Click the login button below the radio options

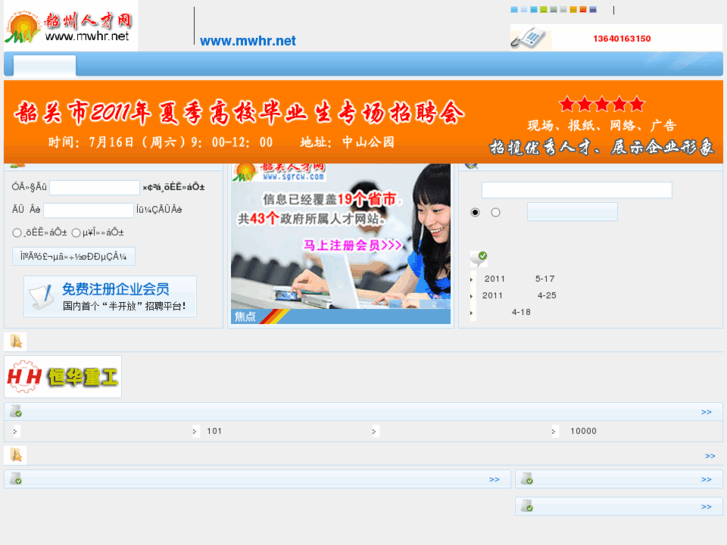(x=74, y=256)
